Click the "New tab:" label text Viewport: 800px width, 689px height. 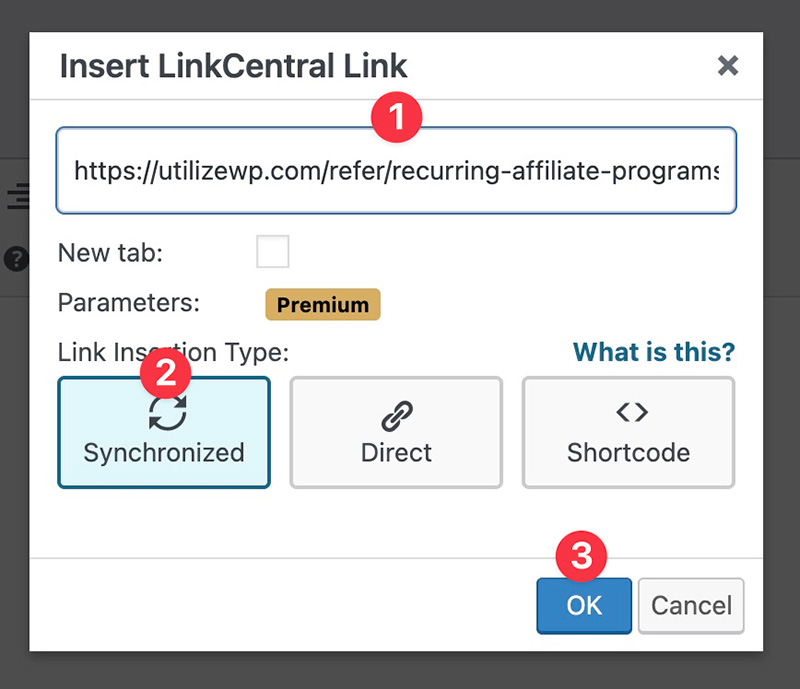(110, 253)
